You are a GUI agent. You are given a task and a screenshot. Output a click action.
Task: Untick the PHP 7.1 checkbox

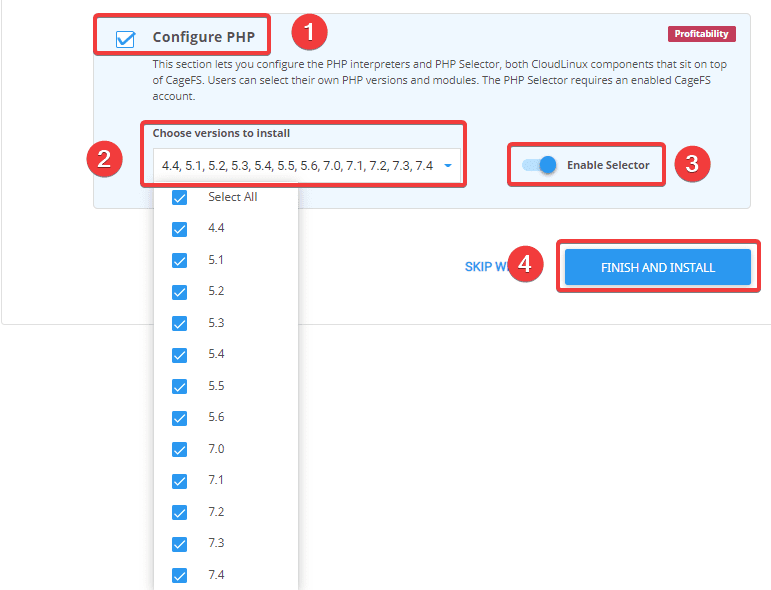[180, 481]
